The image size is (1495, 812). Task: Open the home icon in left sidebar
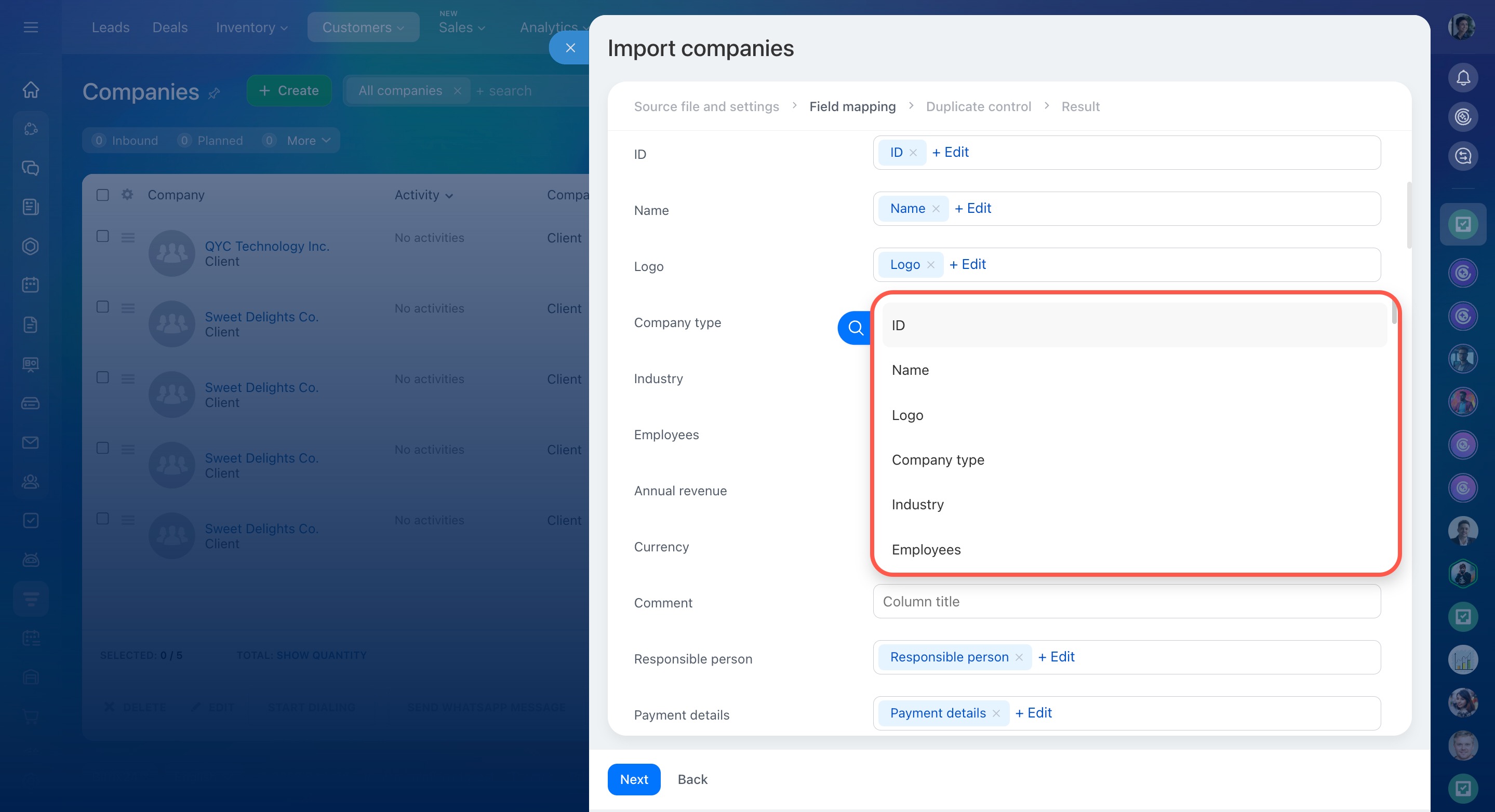pyautogui.click(x=31, y=90)
